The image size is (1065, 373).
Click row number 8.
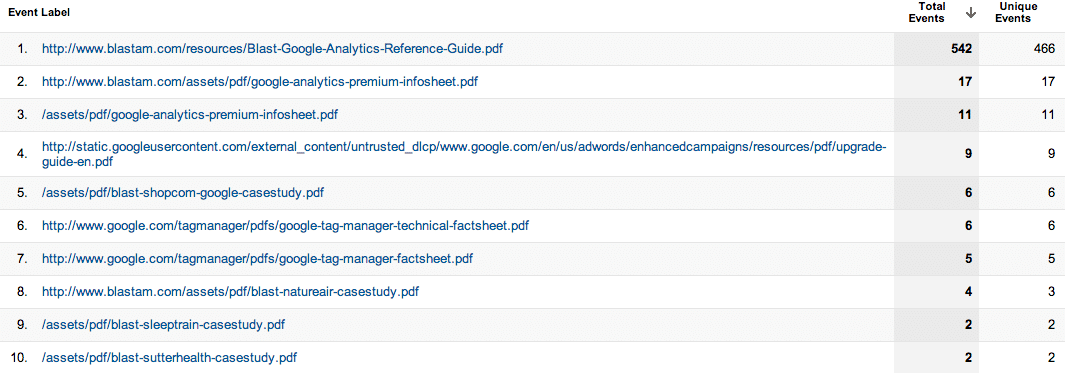(x=22, y=291)
